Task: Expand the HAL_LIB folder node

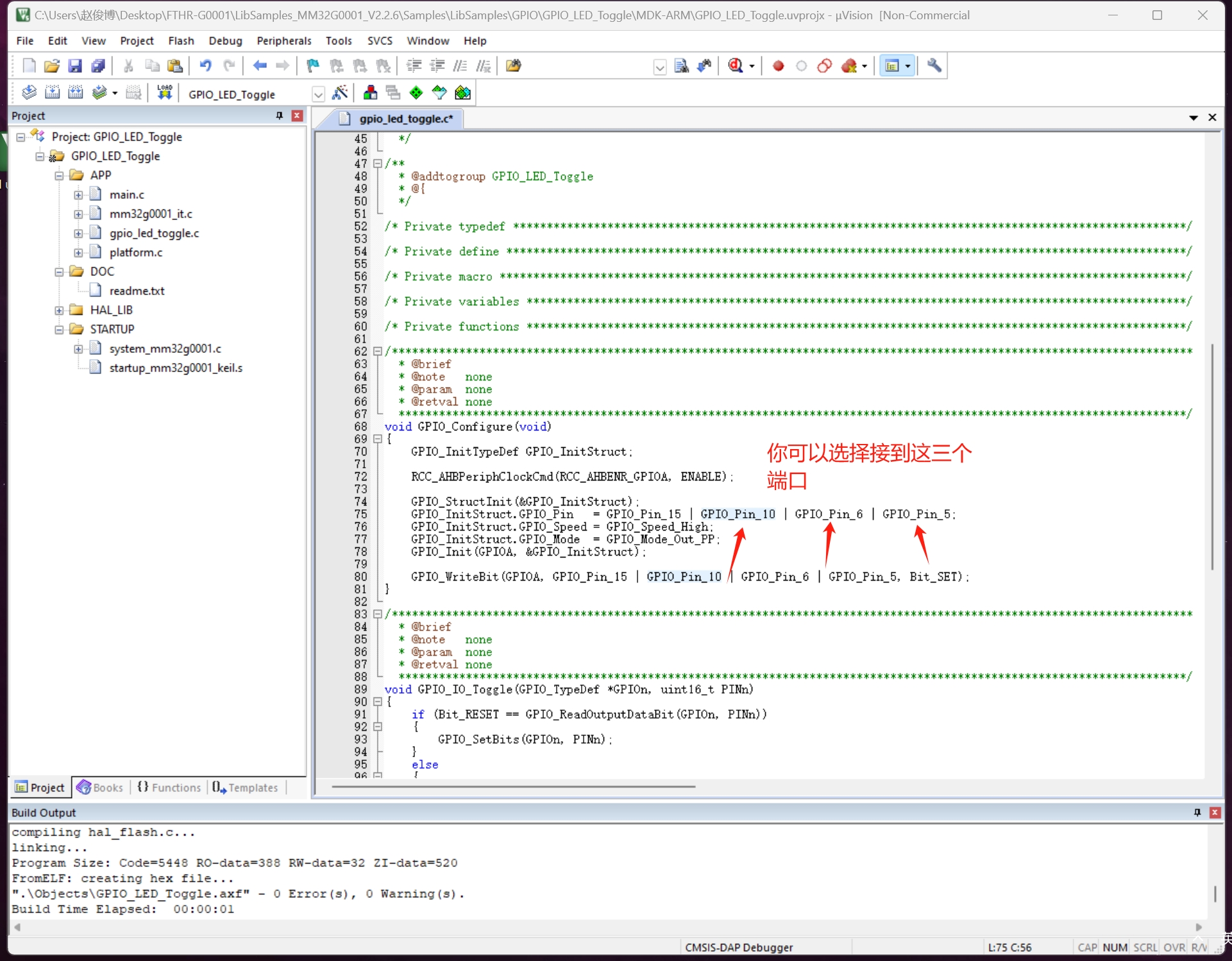Action: 59,310
